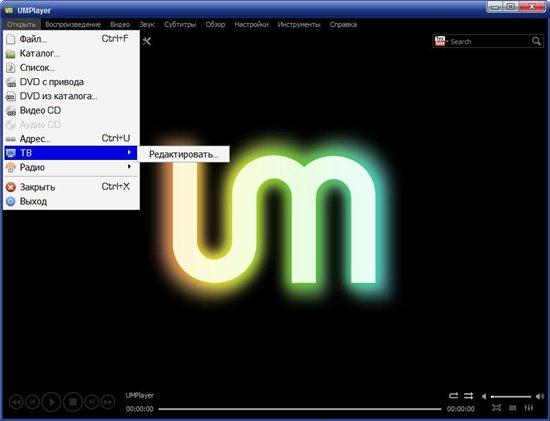This screenshot has height=421, width=550.
Task: Click the Закрыть menu item
Action: tap(71, 187)
